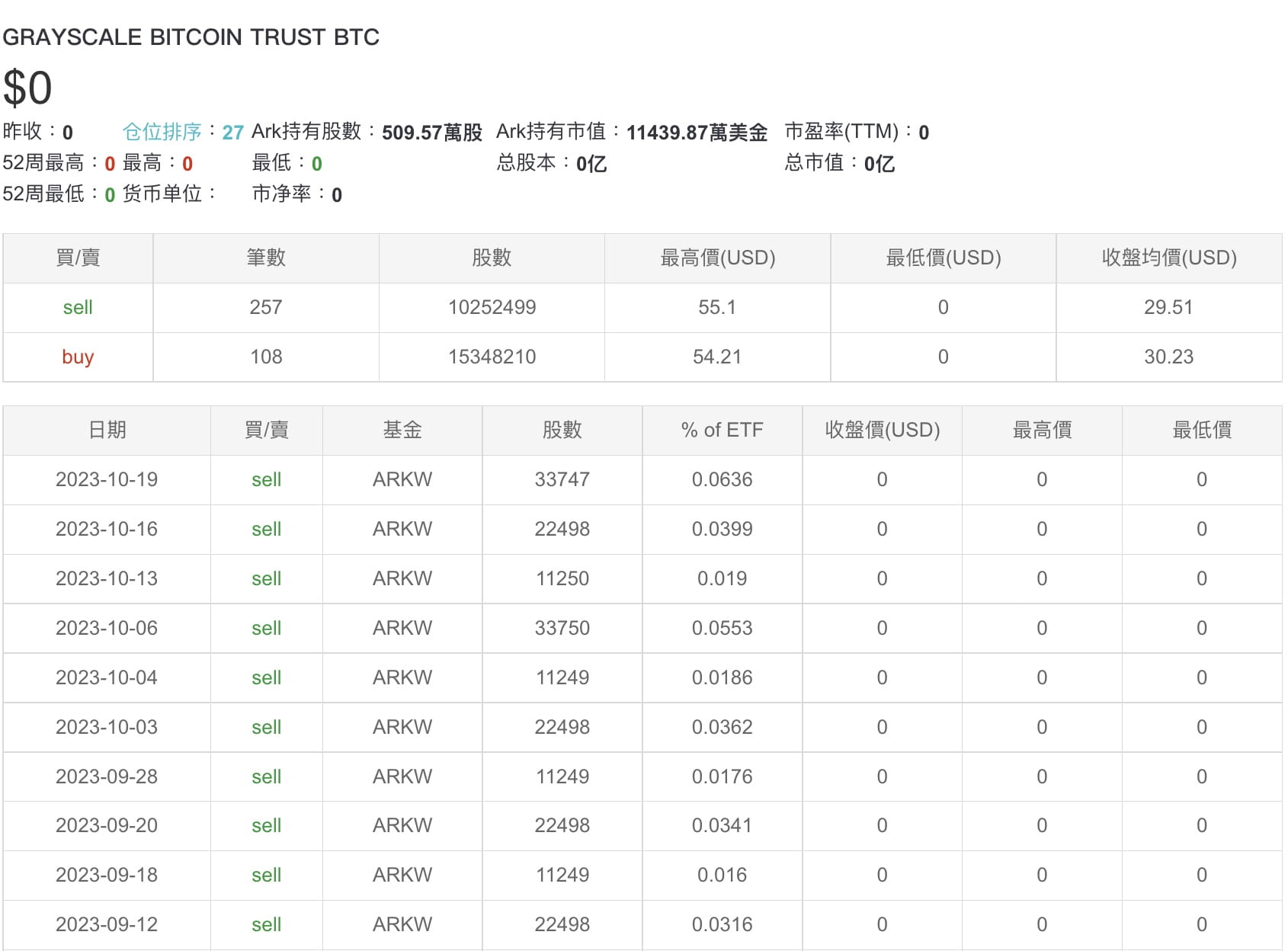The width and height of the screenshot is (1288, 951).
Task: Click the 仓位排序 value 27 link
Action: 231,132
